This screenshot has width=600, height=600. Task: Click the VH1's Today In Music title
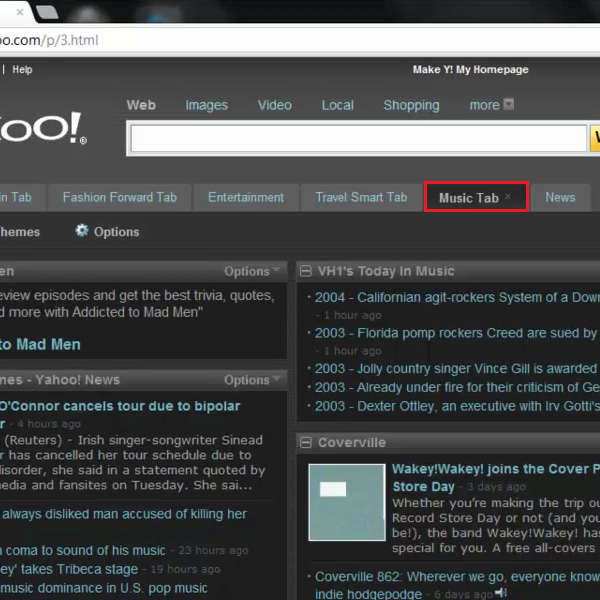[x=386, y=271]
